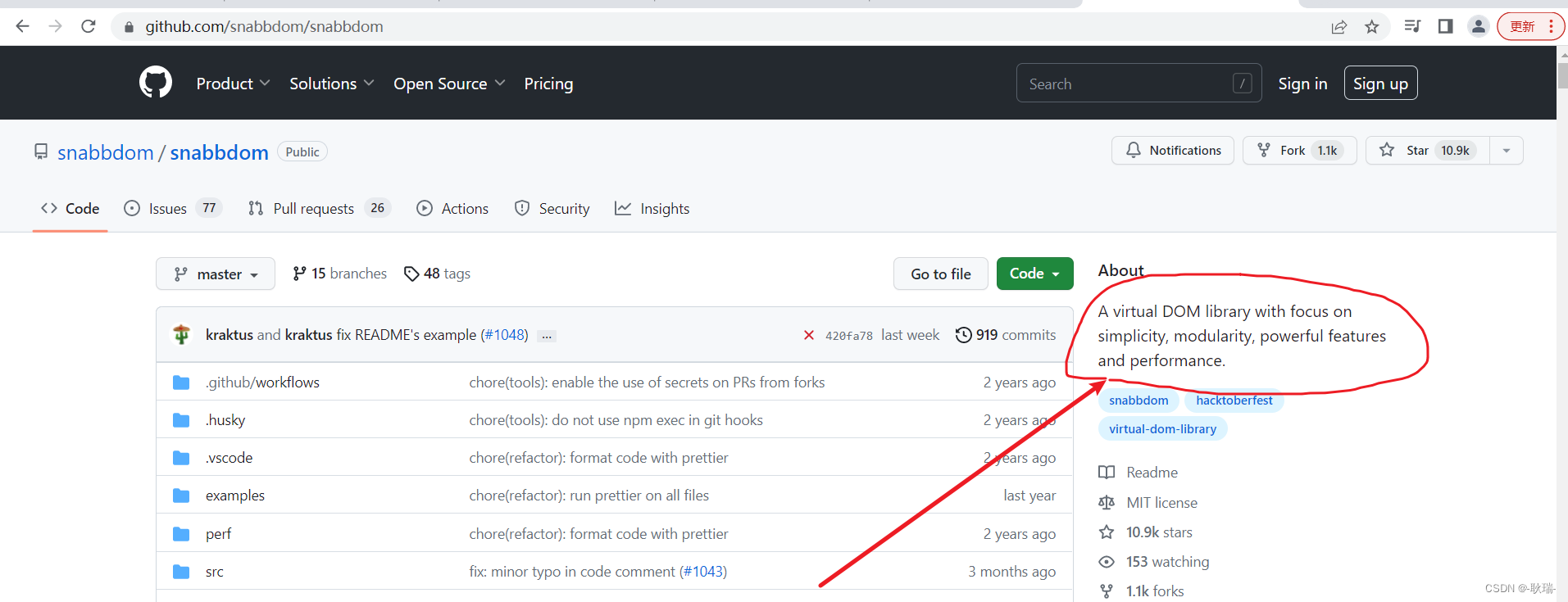This screenshot has width=1568, height=602.
Task: Focus the GitHub Search field
Action: (x=1139, y=84)
